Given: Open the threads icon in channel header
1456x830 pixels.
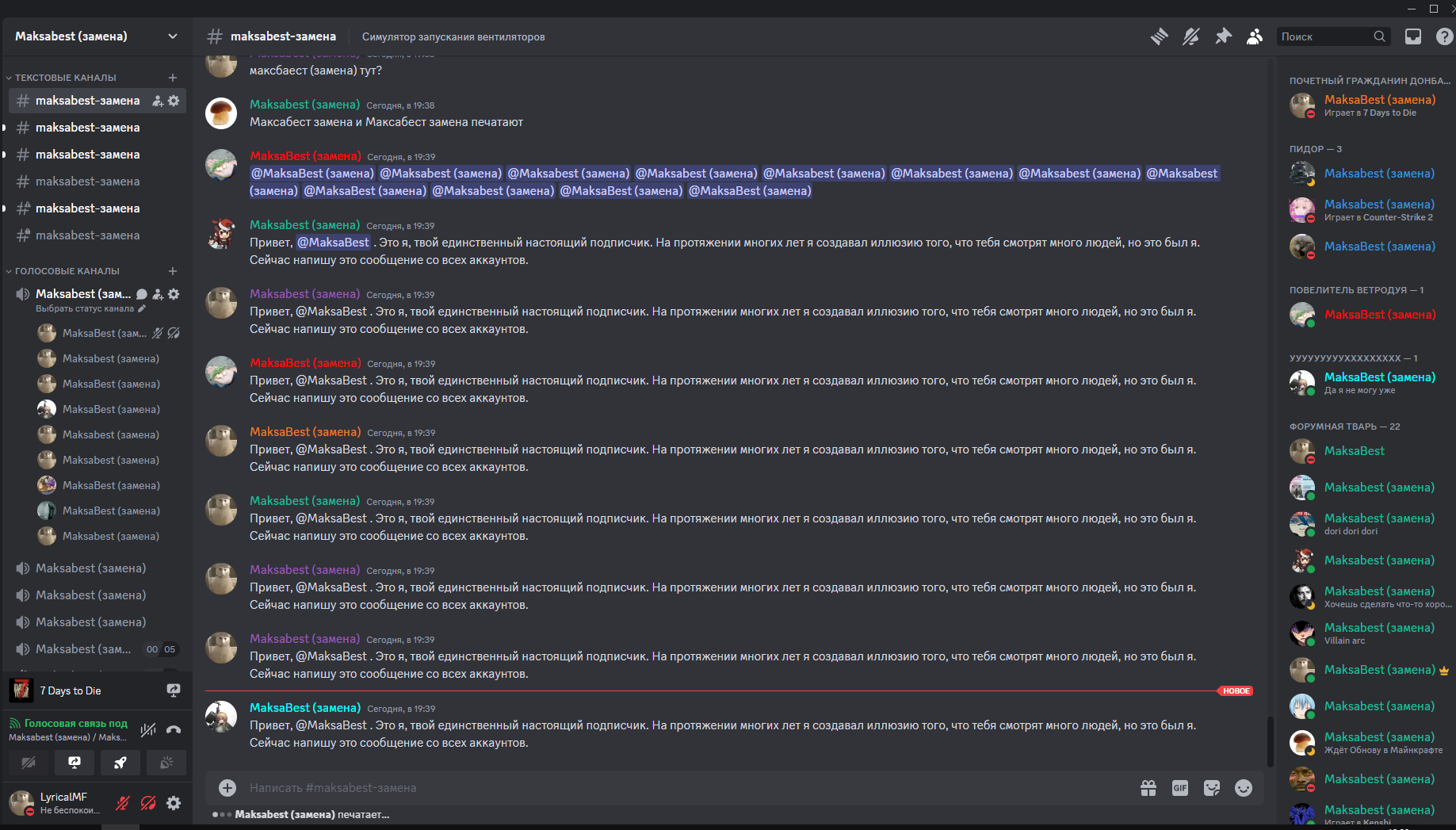Looking at the screenshot, I should tap(1159, 36).
